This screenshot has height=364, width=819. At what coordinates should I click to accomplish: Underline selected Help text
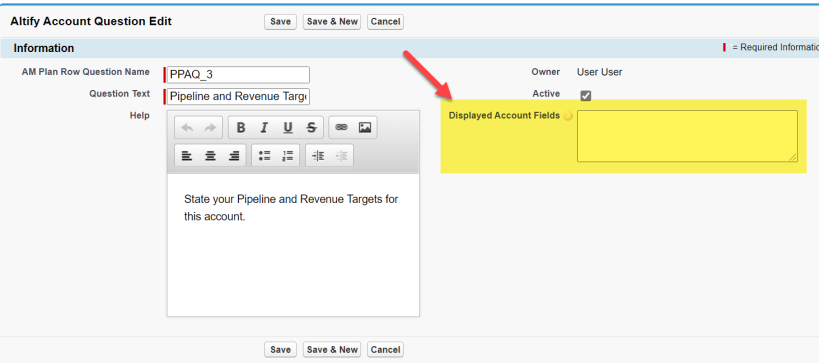288,127
